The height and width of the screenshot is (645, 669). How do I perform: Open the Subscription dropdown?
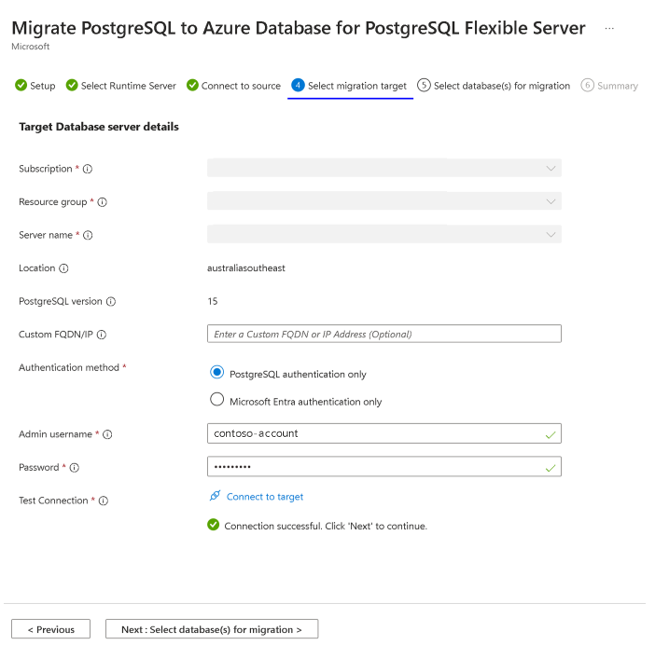(x=384, y=168)
